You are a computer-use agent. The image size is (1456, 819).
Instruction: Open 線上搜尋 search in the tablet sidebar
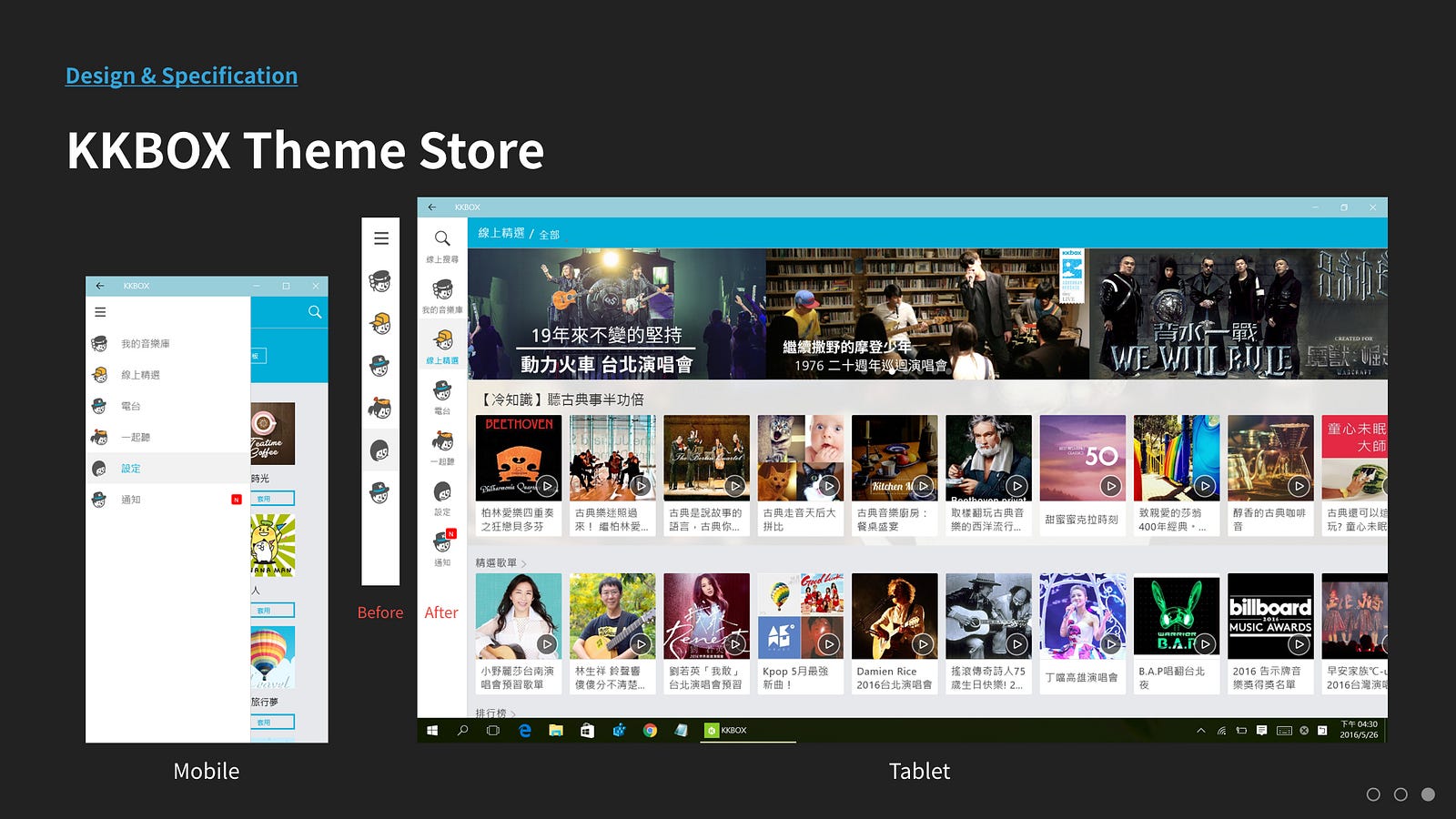tap(442, 245)
